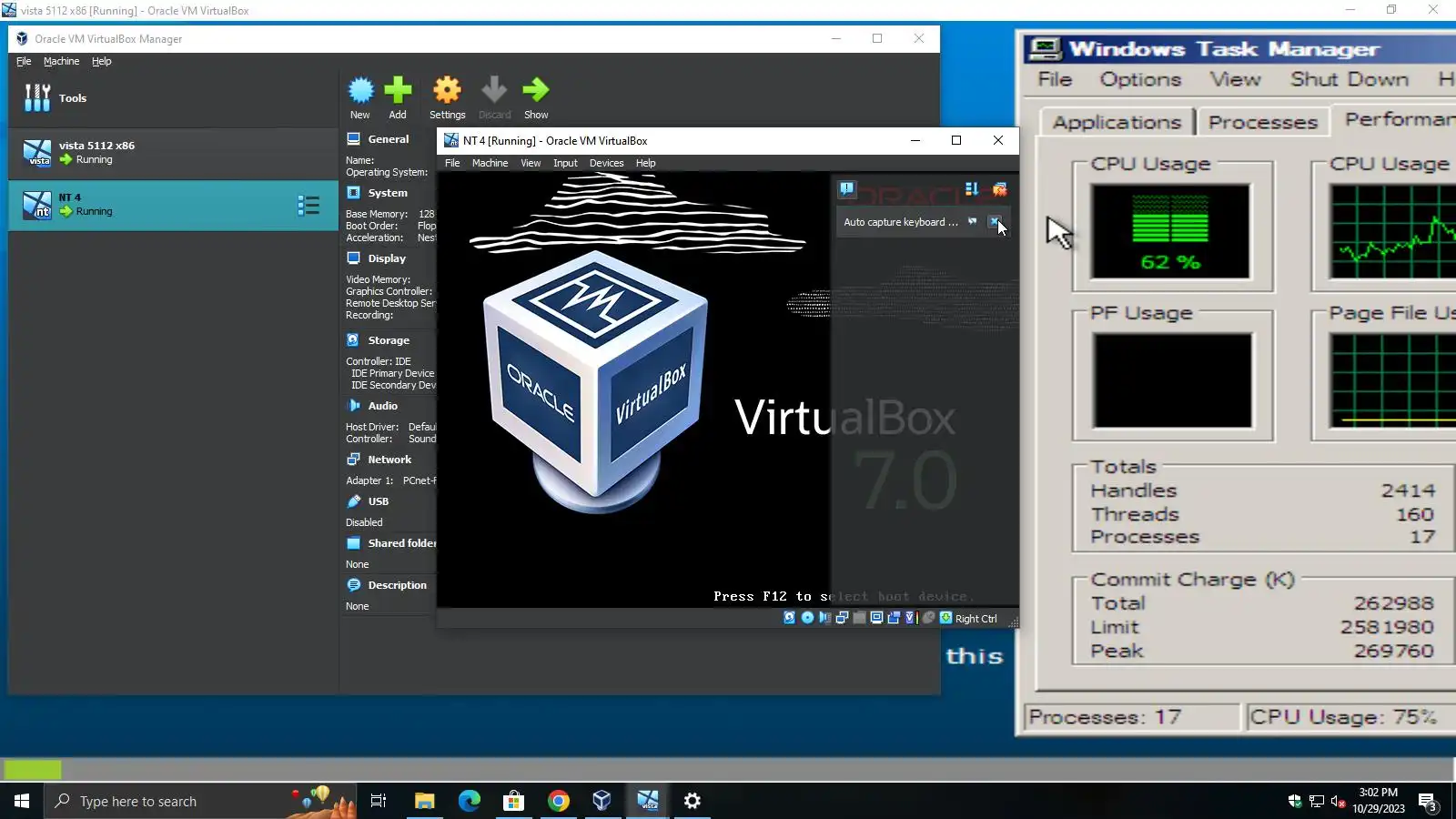This screenshot has width=1456, height=819.
Task: Open the Shut Down menu in Task Manager
Action: (x=1350, y=79)
